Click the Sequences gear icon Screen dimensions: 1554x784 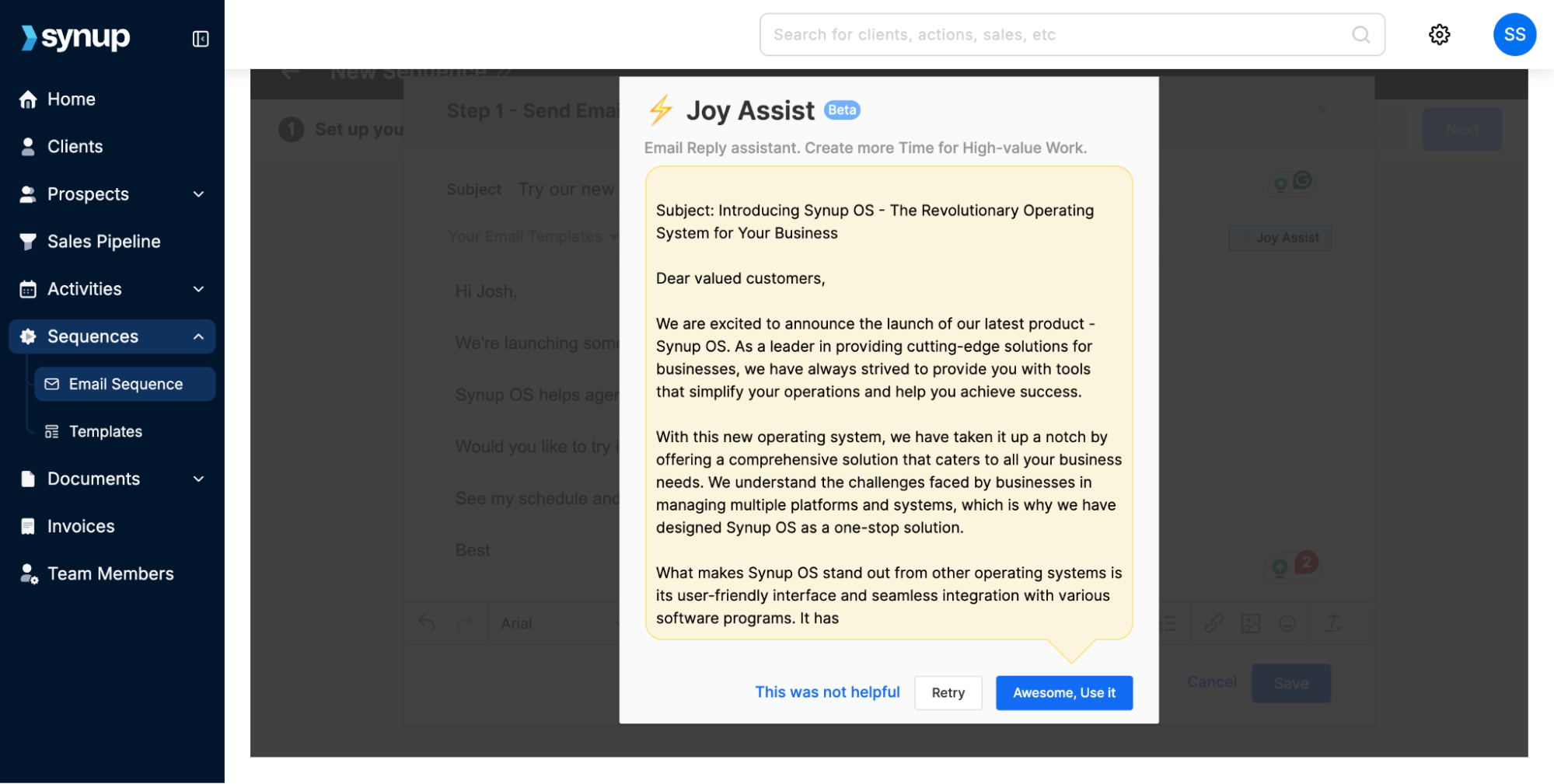(28, 336)
